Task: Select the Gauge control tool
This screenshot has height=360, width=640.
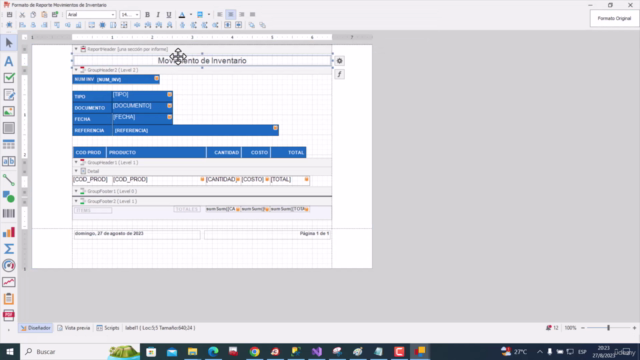Action: (9, 265)
